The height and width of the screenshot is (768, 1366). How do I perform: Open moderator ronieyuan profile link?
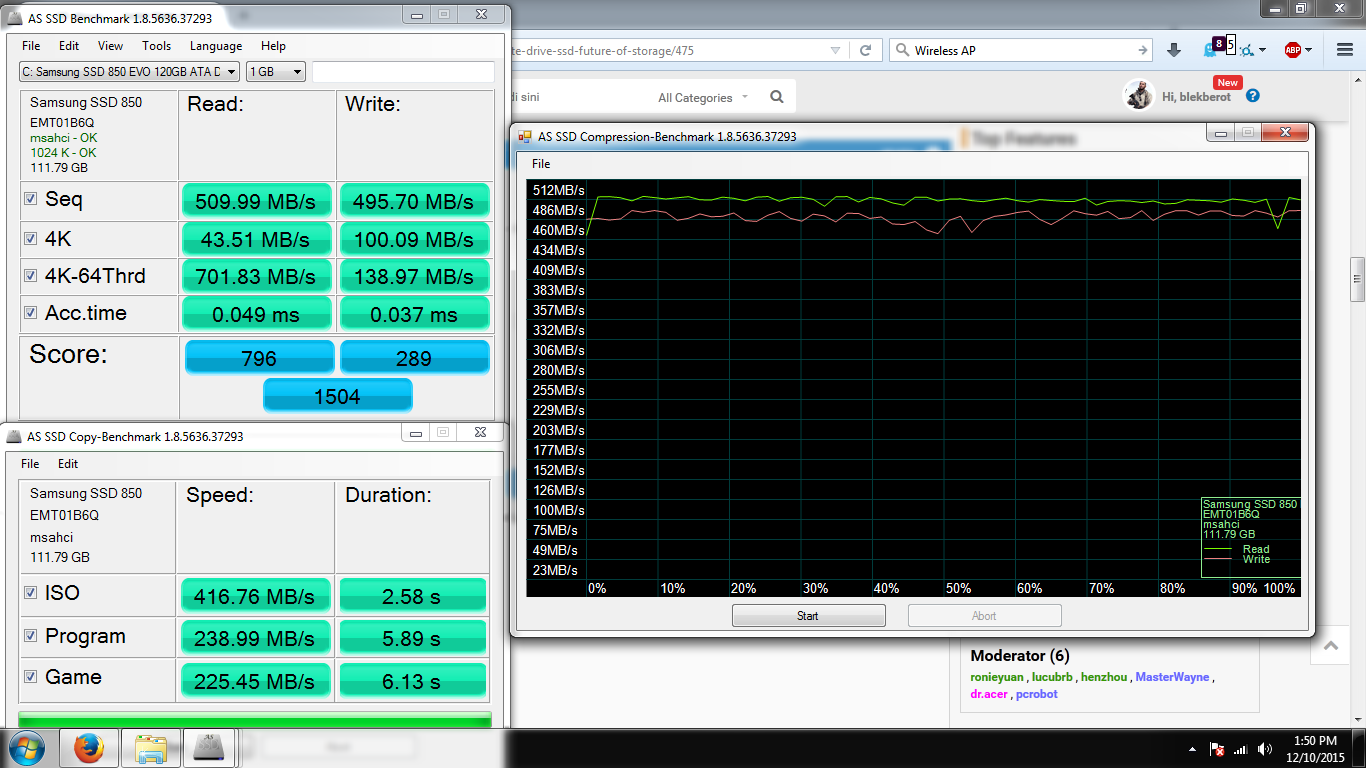[998, 677]
